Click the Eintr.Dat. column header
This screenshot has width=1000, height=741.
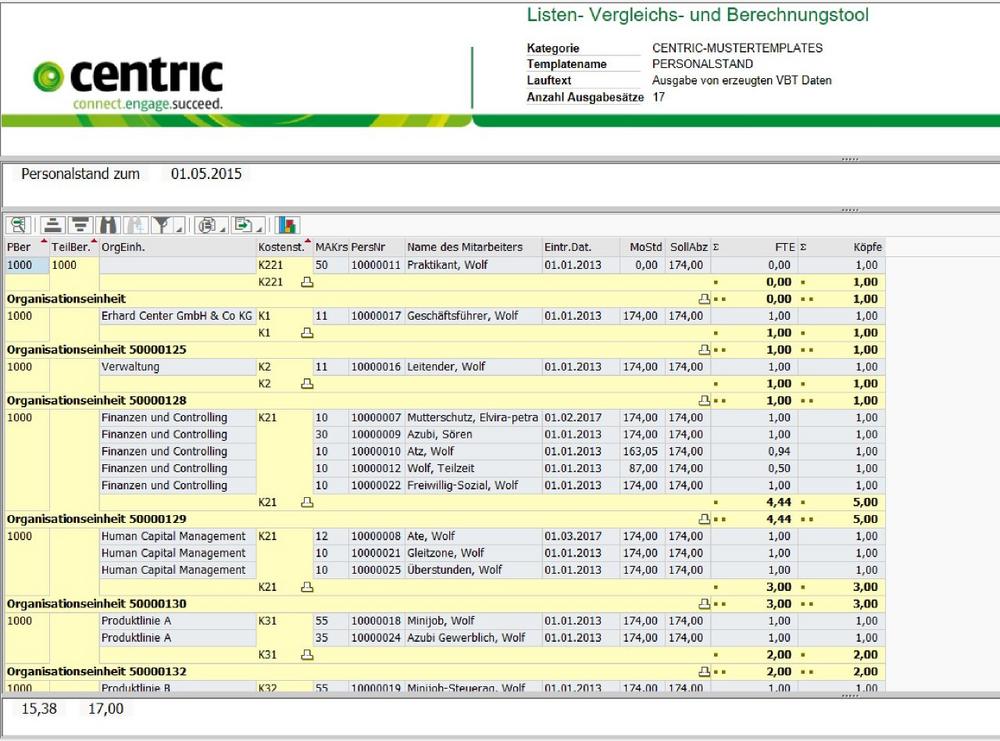568,247
